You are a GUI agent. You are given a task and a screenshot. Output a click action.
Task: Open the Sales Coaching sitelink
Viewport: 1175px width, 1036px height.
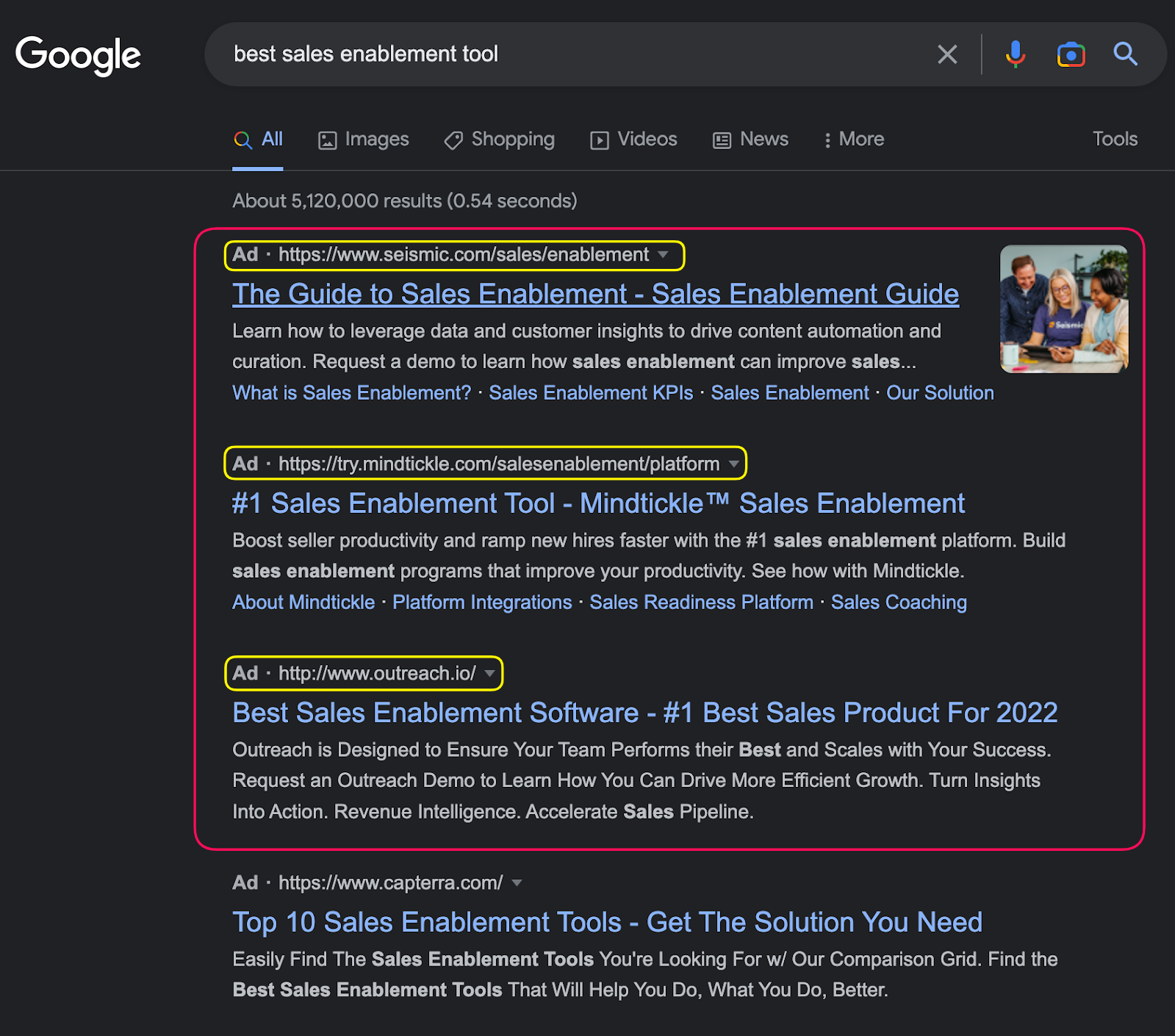pyautogui.click(x=899, y=602)
